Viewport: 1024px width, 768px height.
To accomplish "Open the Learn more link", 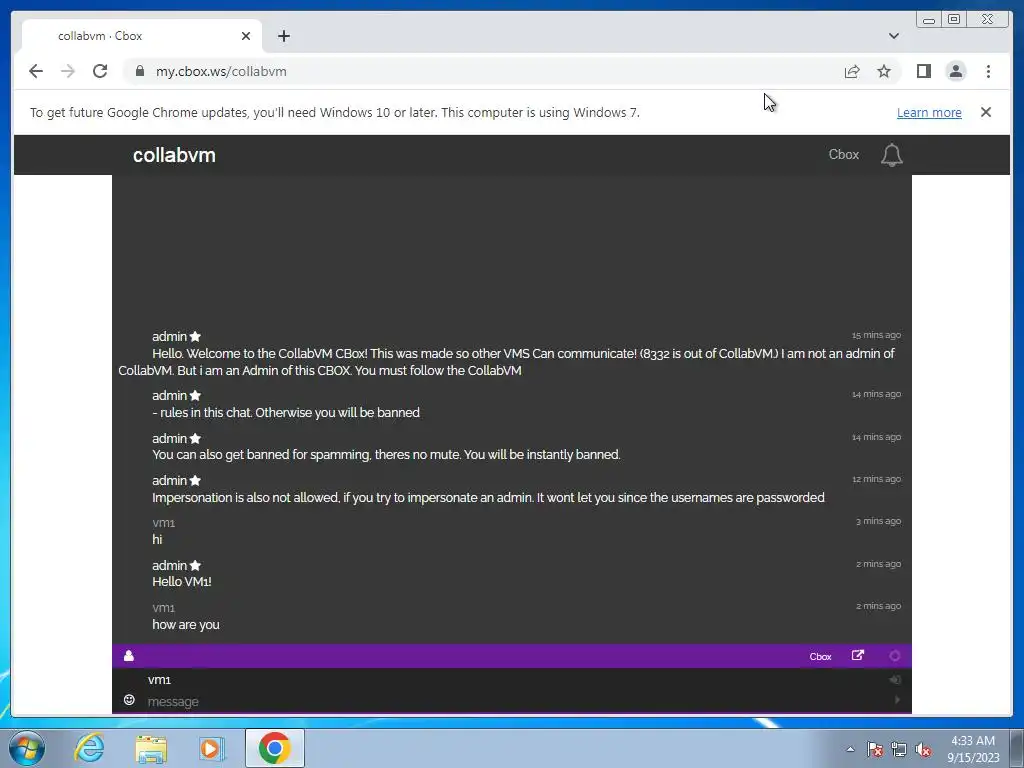I will pyautogui.click(x=929, y=112).
